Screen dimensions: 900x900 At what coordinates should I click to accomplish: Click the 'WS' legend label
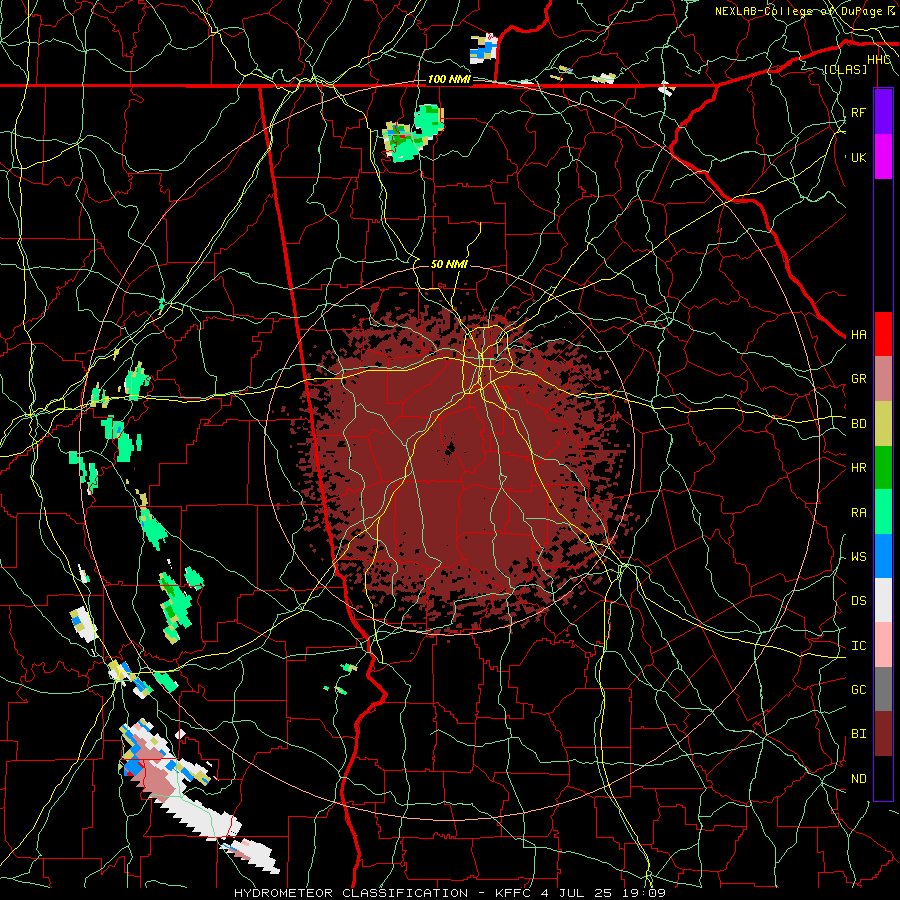858,557
